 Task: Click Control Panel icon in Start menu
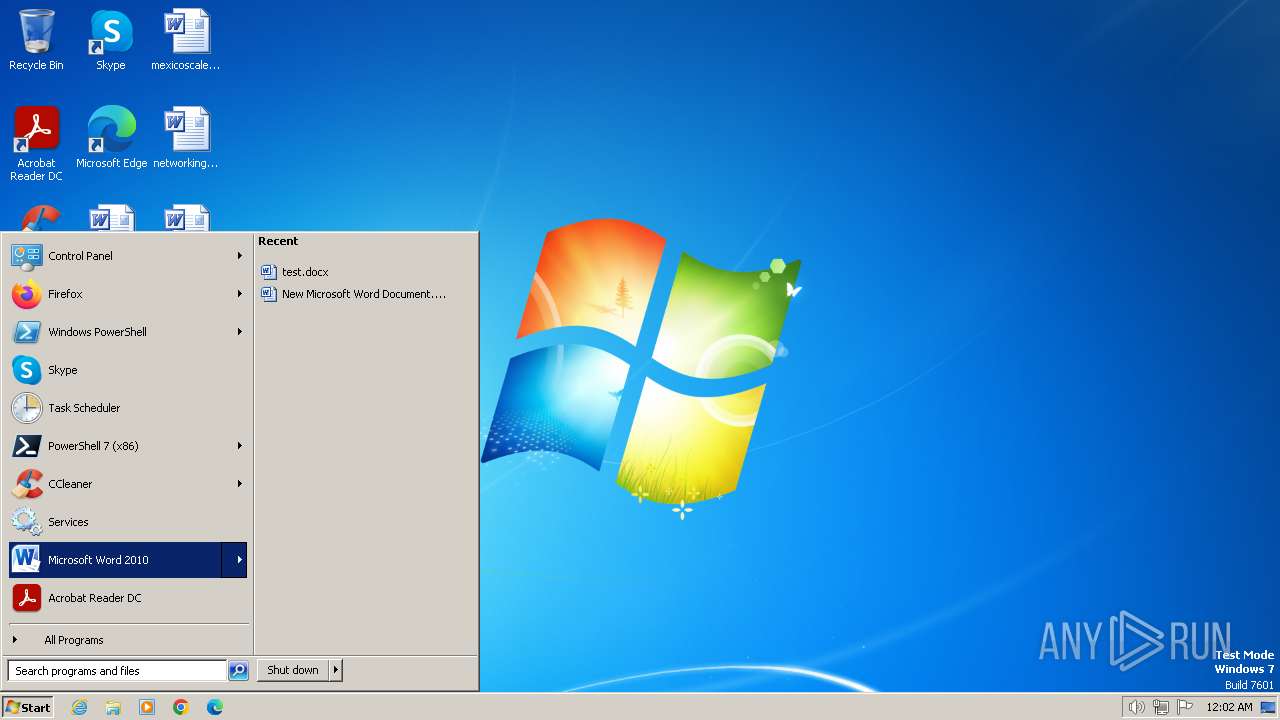27,256
